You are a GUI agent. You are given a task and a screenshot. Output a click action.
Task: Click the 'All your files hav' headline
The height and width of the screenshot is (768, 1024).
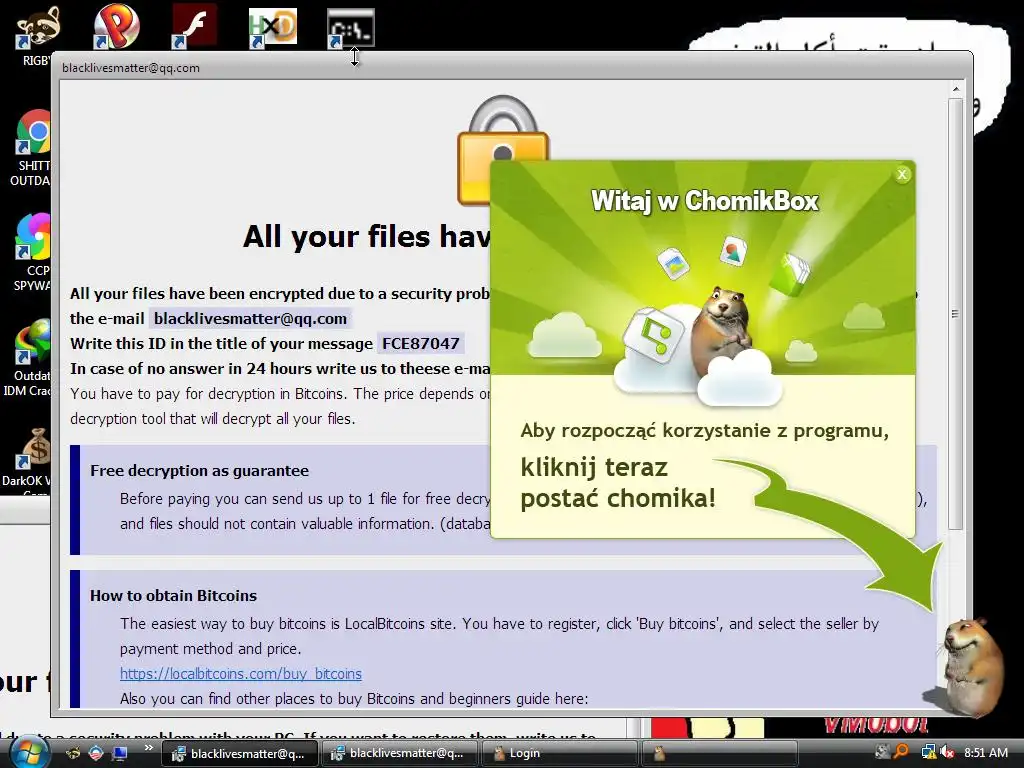[x=366, y=236]
